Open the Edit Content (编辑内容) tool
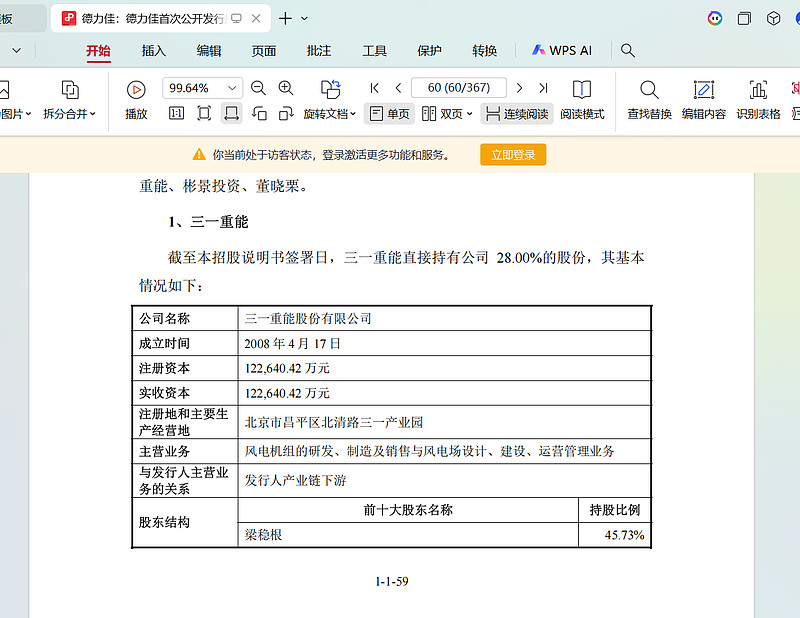The width and height of the screenshot is (800, 618). pyautogui.click(x=704, y=99)
